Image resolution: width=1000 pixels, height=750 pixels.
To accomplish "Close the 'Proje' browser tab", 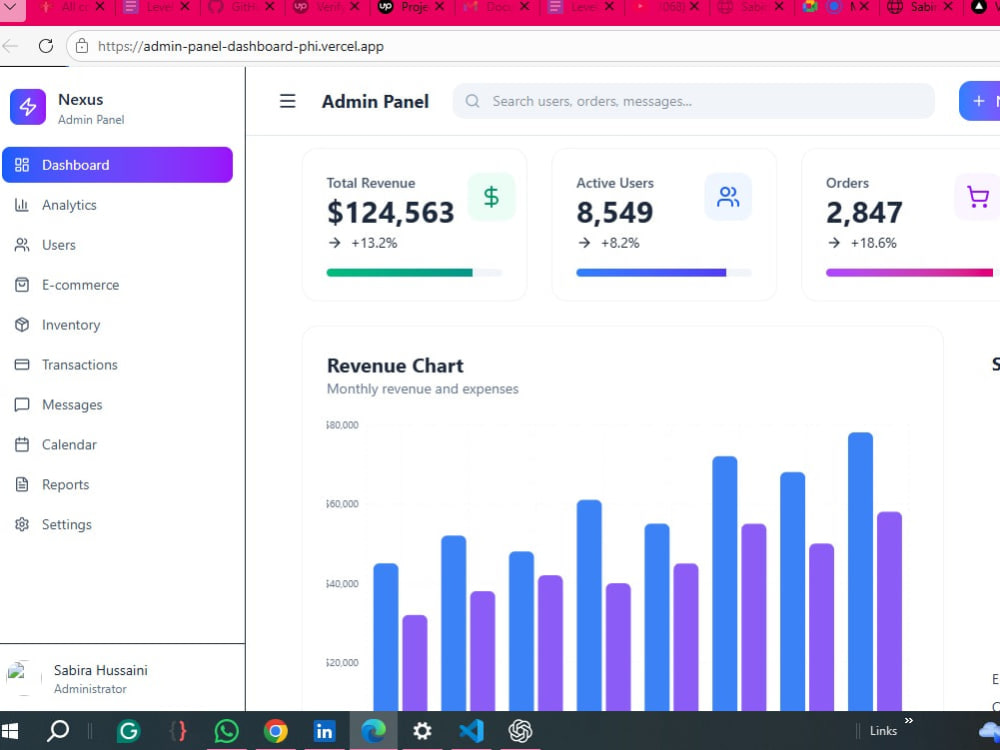I will click(439, 6).
